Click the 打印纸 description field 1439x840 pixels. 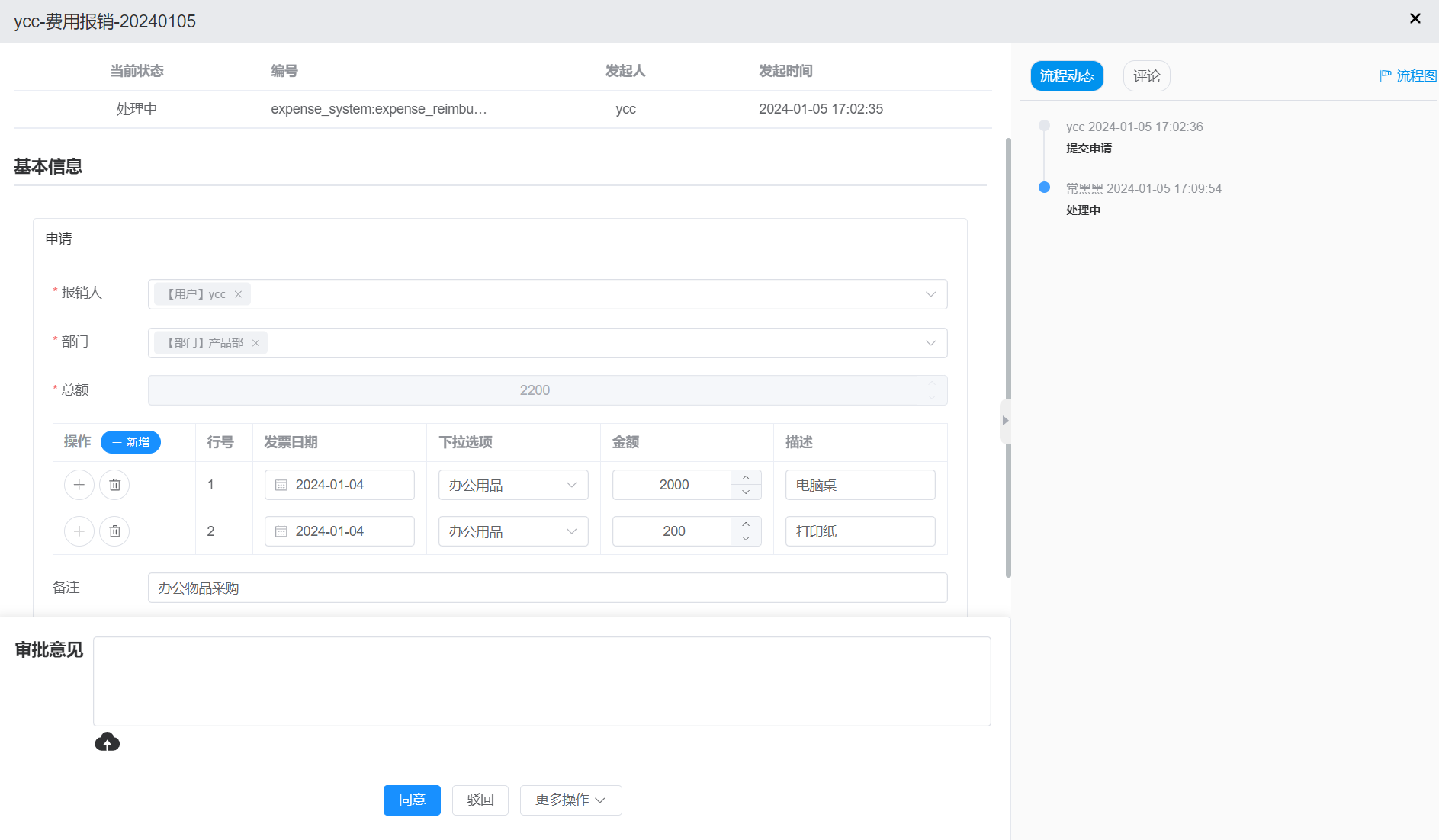pos(860,531)
